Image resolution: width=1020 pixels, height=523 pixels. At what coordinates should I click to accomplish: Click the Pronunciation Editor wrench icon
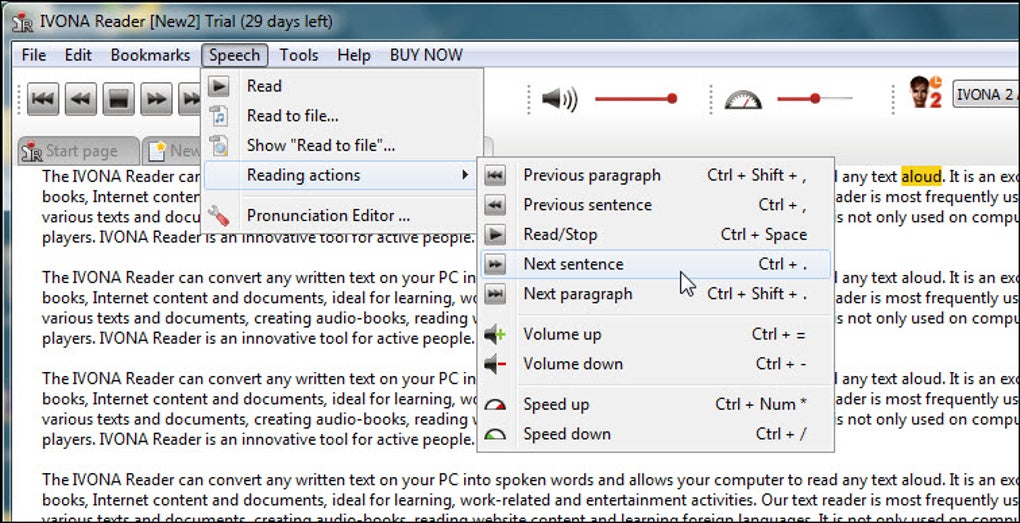tap(219, 215)
